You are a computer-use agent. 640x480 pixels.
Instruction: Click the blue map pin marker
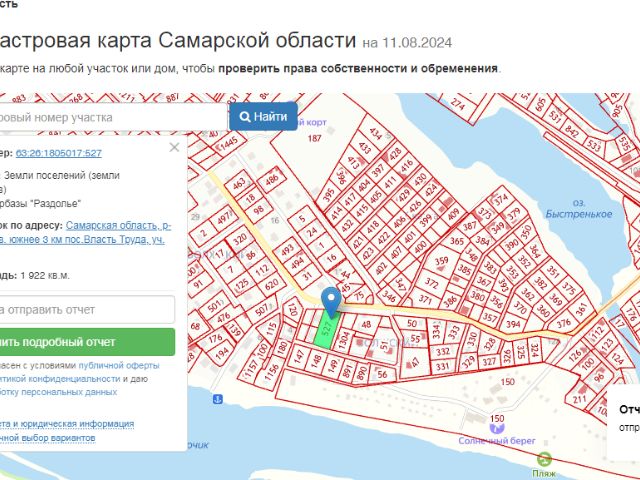pos(331,301)
